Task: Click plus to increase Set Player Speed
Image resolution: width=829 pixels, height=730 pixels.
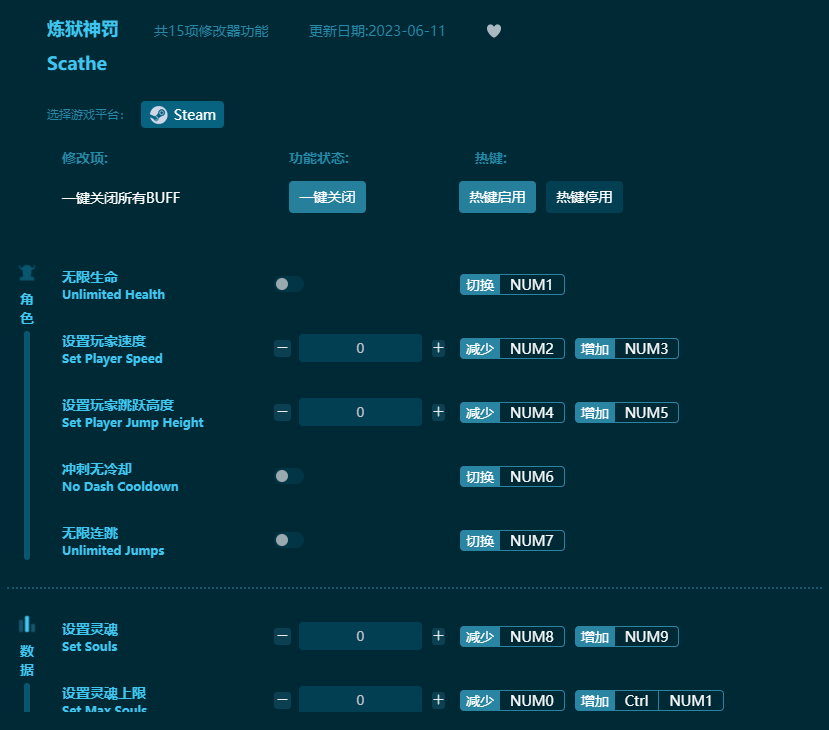Action: pyautogui.click(x=438, y=348)
